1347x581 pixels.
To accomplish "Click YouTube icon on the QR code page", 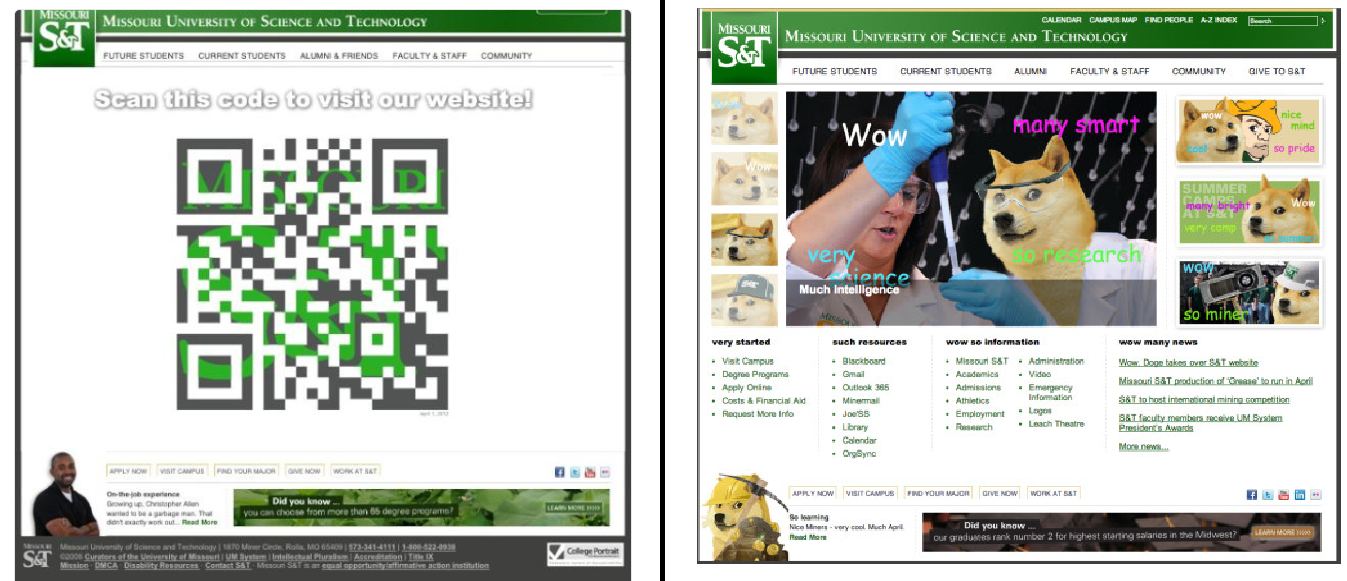I will [x=590, y=472].
